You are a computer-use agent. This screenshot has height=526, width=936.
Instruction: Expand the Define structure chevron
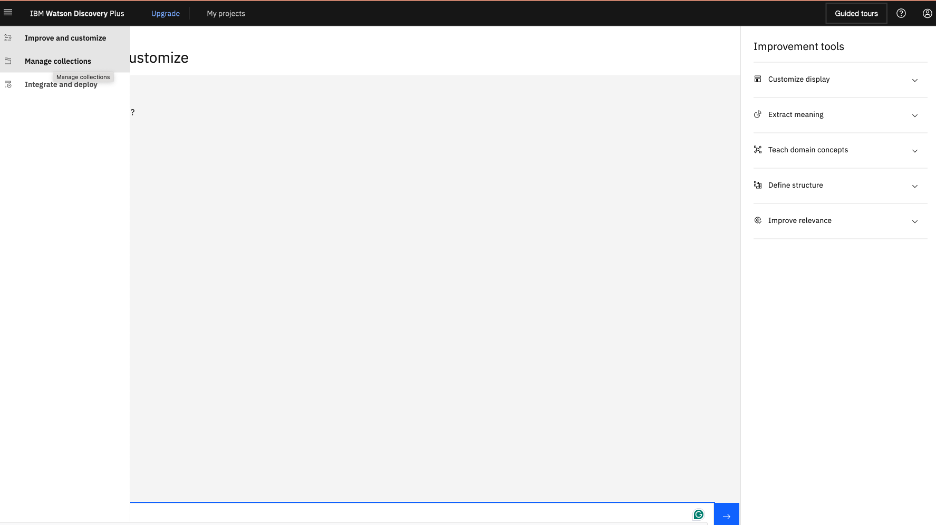(914, 186)
